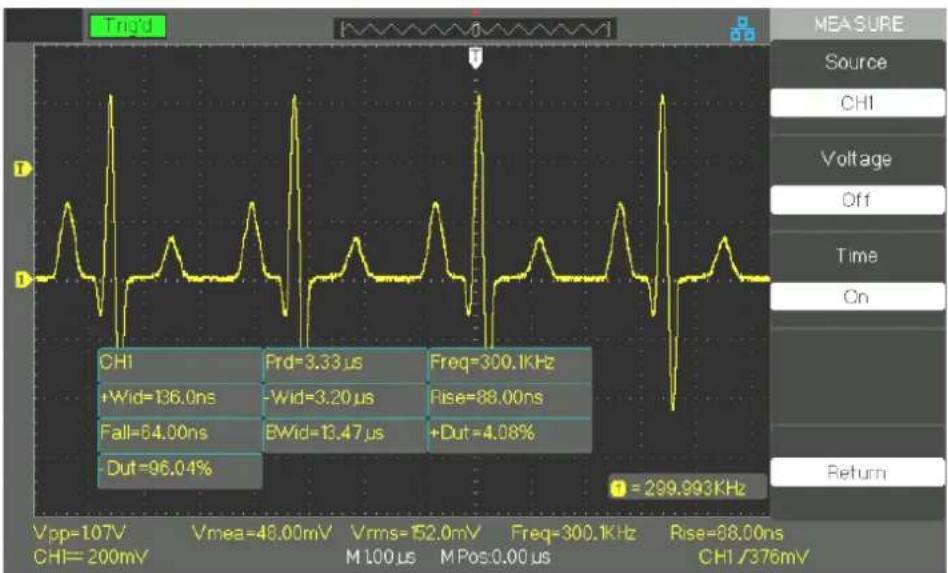Click the Freq=300.1KHz table cell
This screenshot has width=948, height=573.
click(510, 364)
